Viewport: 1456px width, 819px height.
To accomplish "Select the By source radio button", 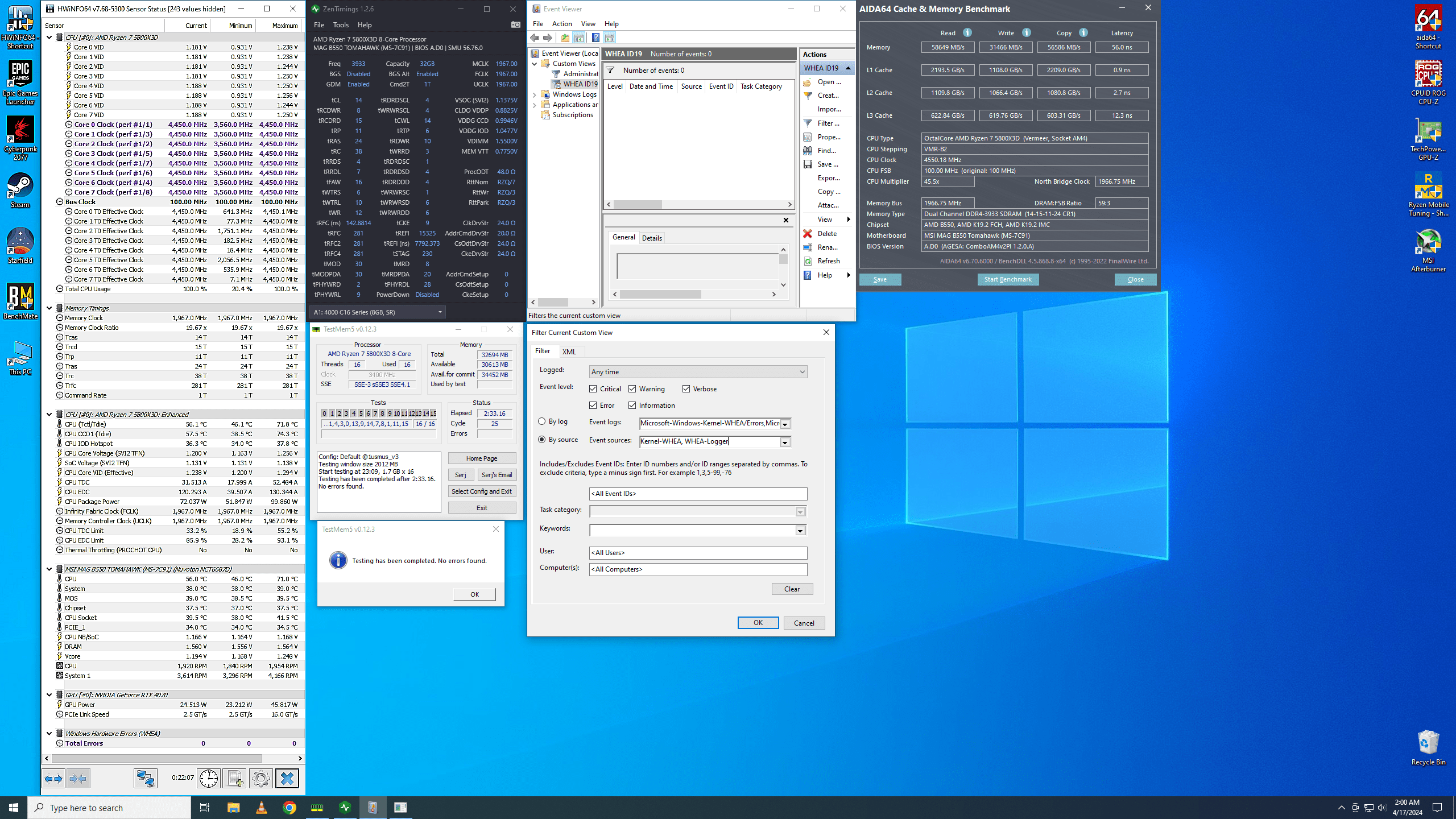I will click(x=542, y=440).
